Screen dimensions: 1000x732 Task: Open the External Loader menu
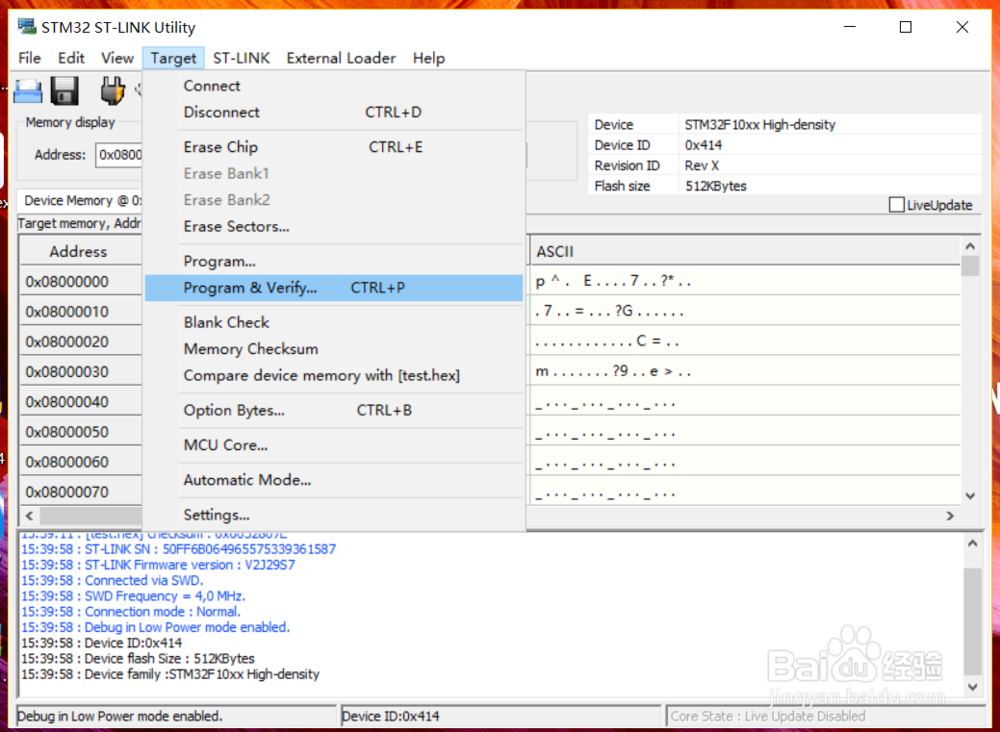(x=341, y=58)
